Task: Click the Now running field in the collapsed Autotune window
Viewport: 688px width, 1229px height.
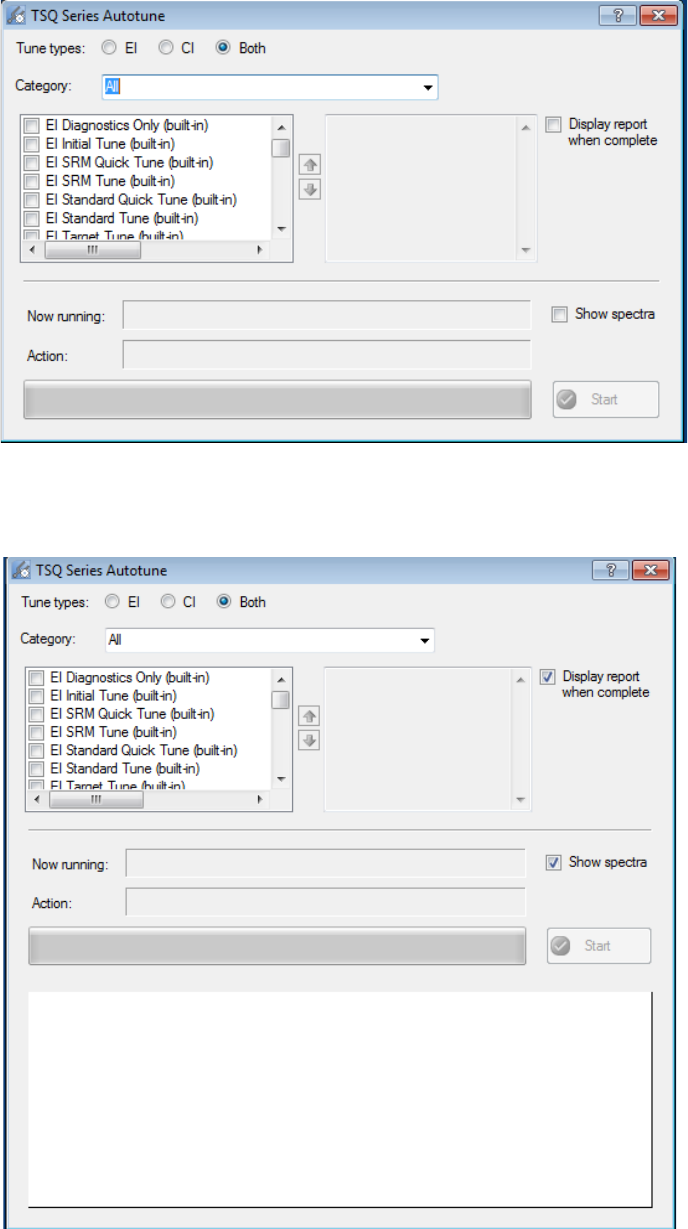Action: coord(326,315)
